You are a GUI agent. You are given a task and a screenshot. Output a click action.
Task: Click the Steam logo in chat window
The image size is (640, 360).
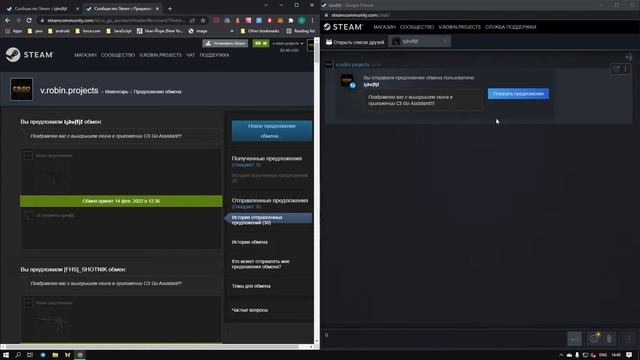(343, 27)
